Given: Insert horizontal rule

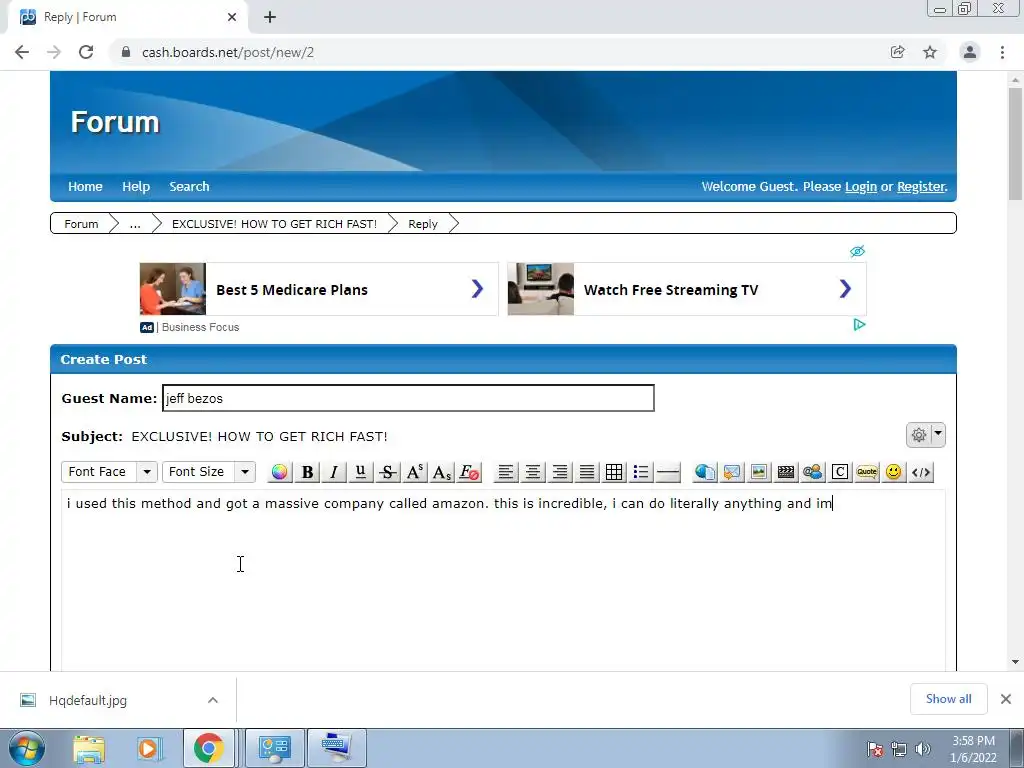Looking at the screenshot, I should [668, 472].
